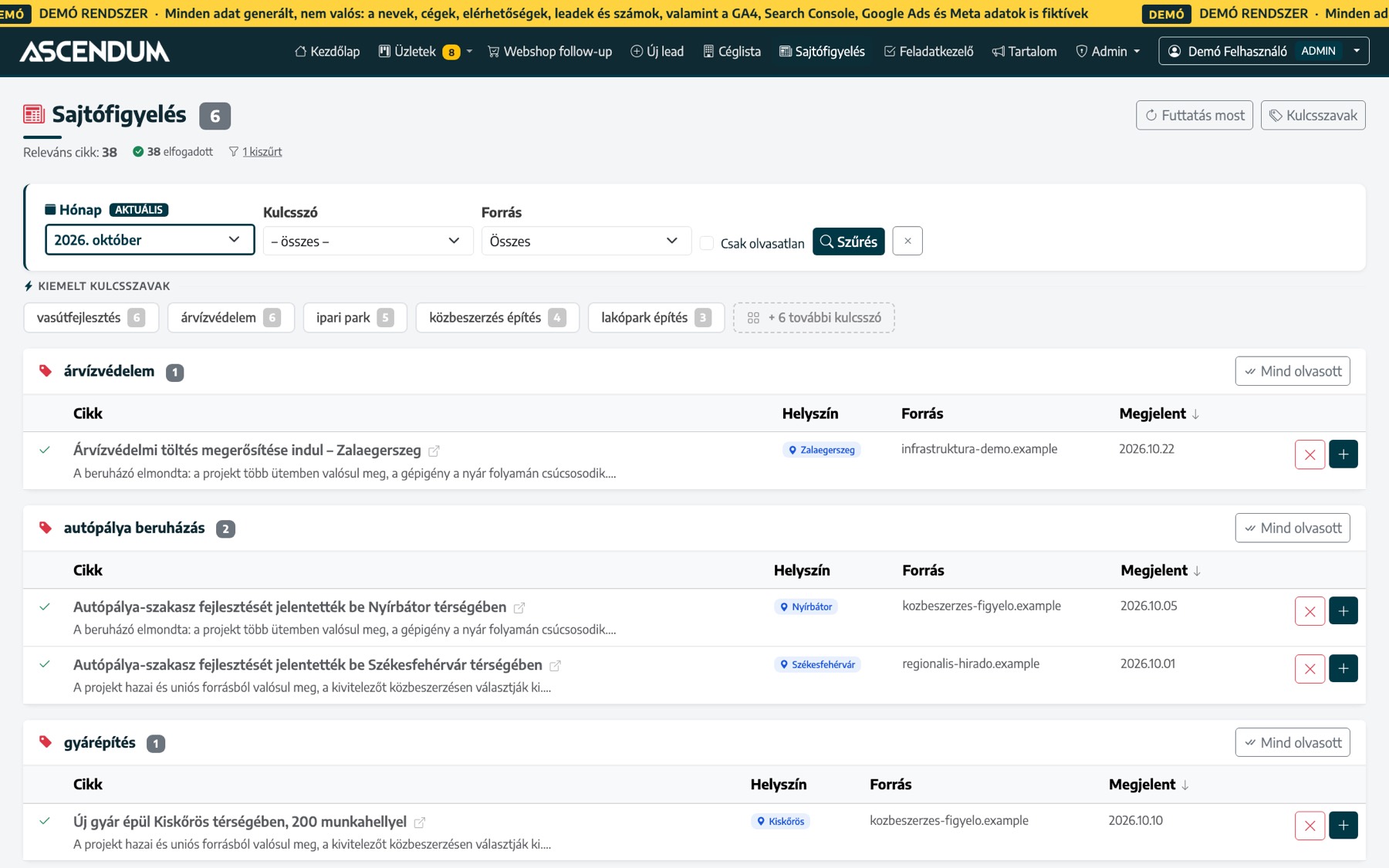Add the Zalaegerszeg article with plus button

click(x=1343, y=454)
